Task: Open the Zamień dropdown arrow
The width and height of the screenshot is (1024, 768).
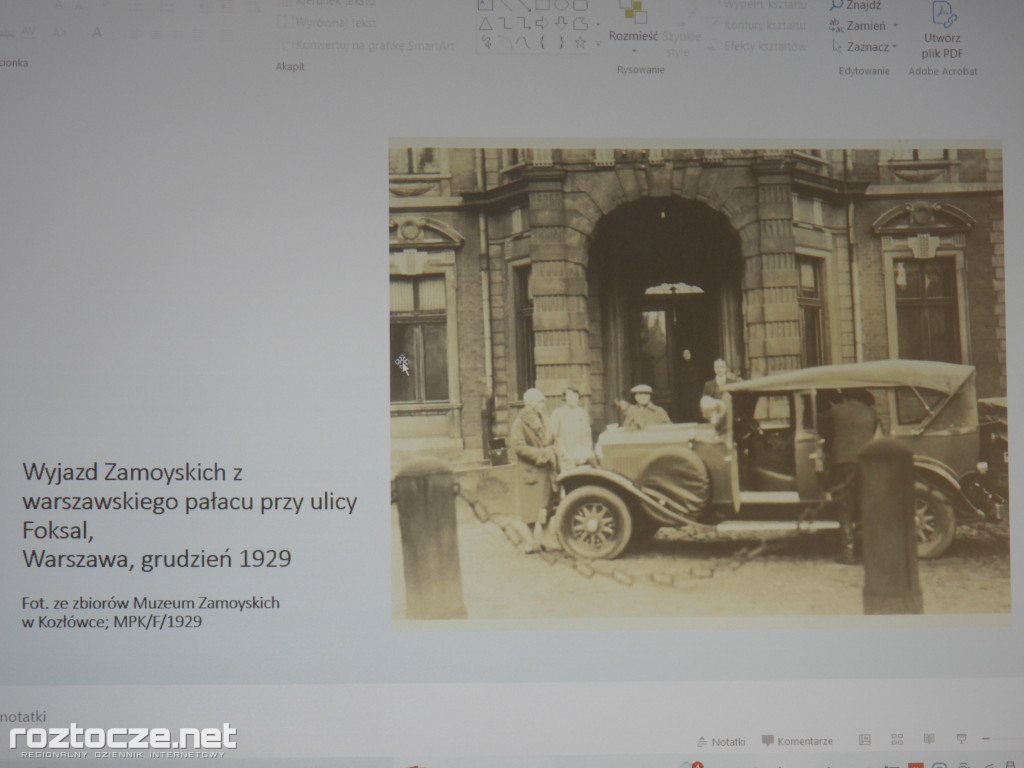Action: [895, 25]
